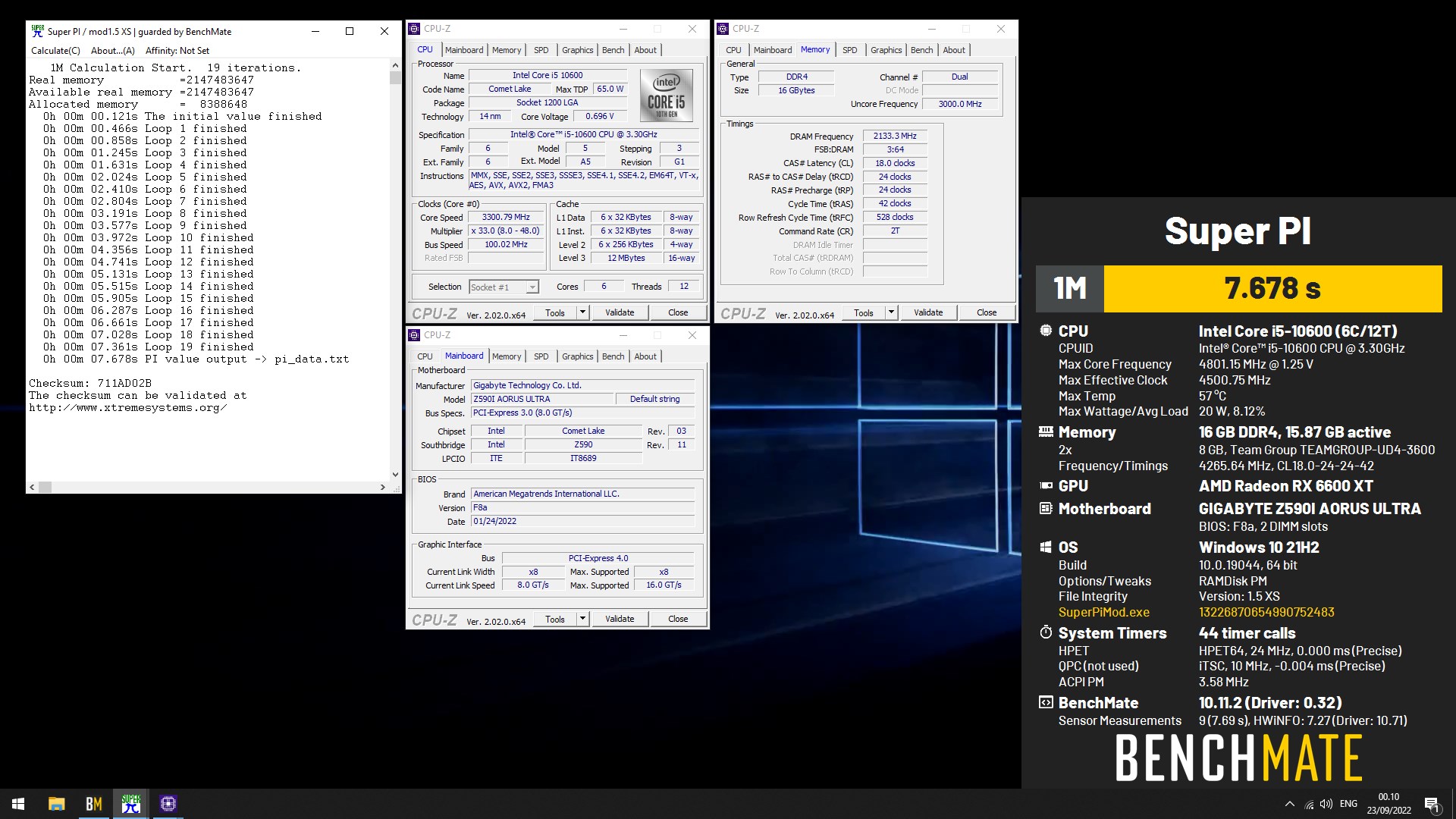Click Tools button in the Memory window
The height and width of the screenshot is (819, 1456).
[x=864, y=312]
